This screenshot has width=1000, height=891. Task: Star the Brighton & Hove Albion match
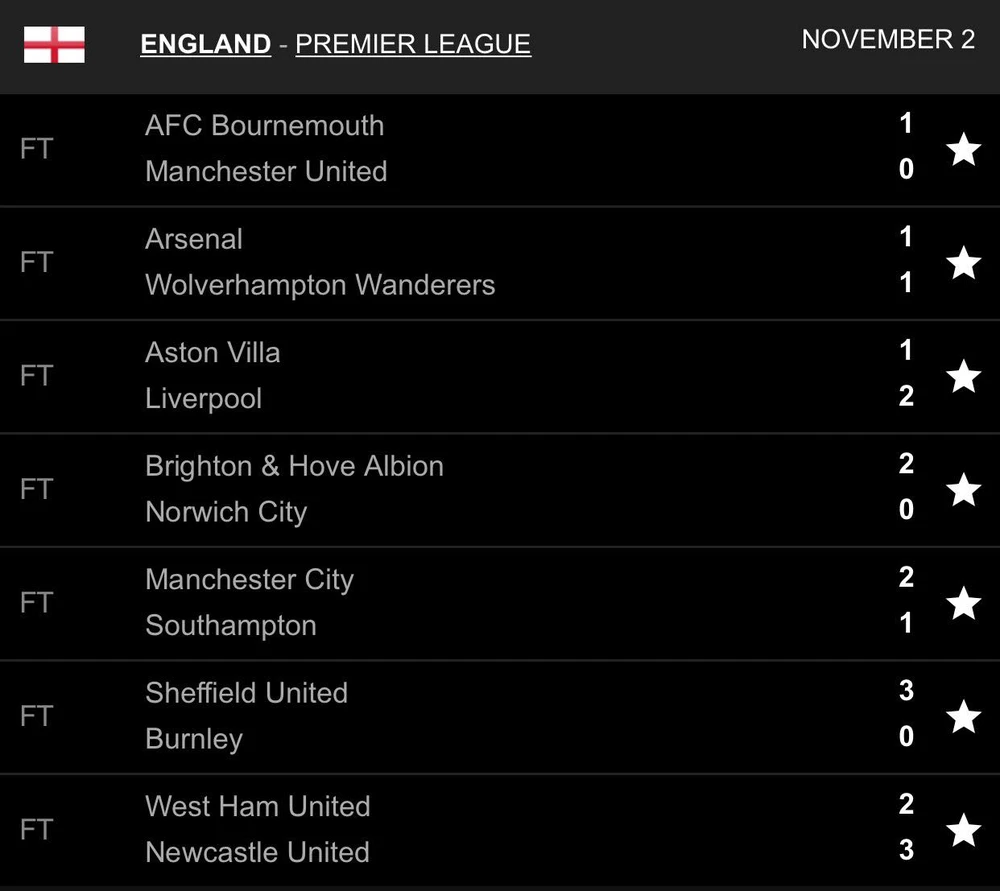point(963,490)
